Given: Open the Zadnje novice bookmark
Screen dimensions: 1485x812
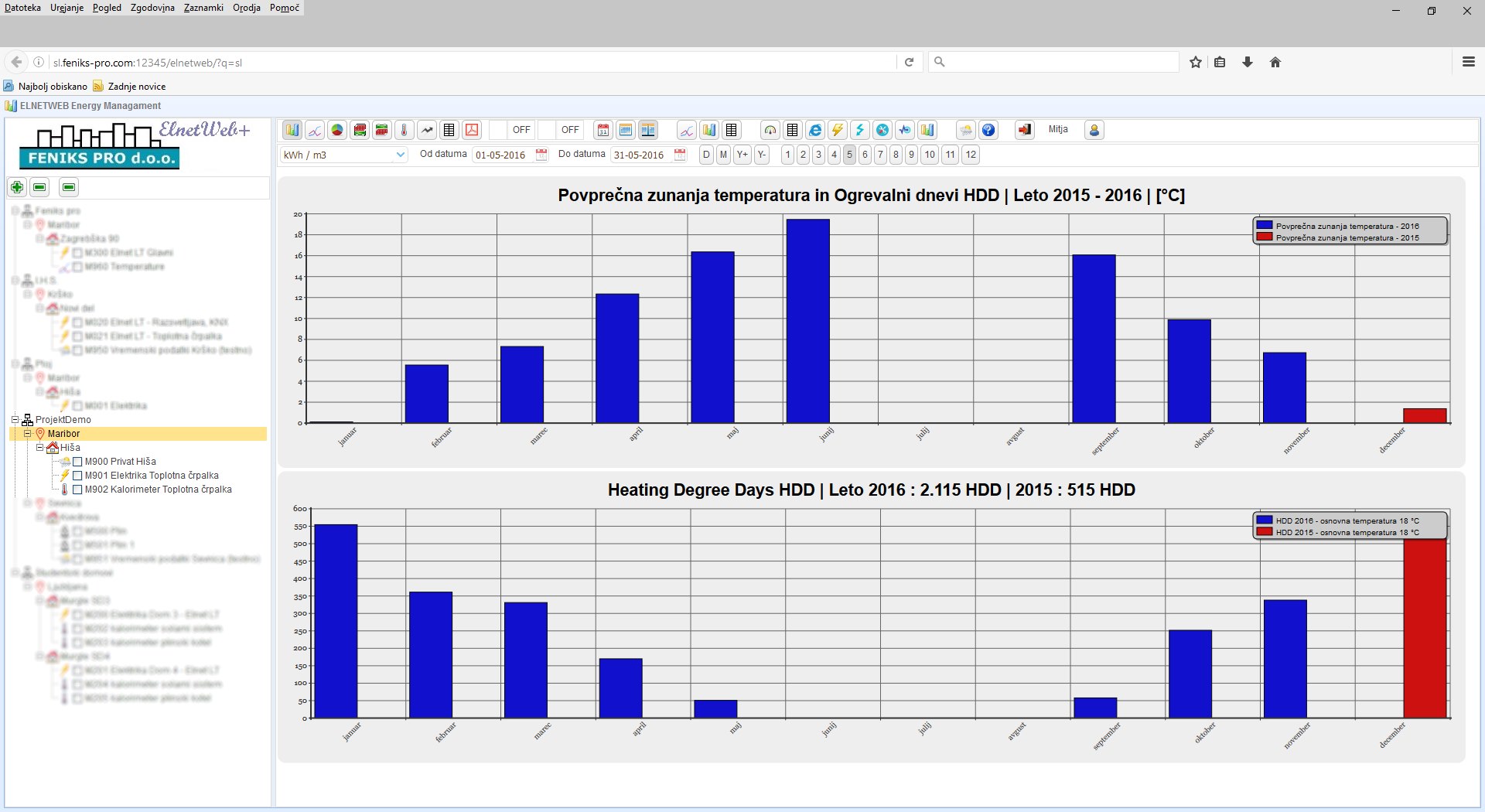Looking at the screenshot, I should [x=129, y=87].
